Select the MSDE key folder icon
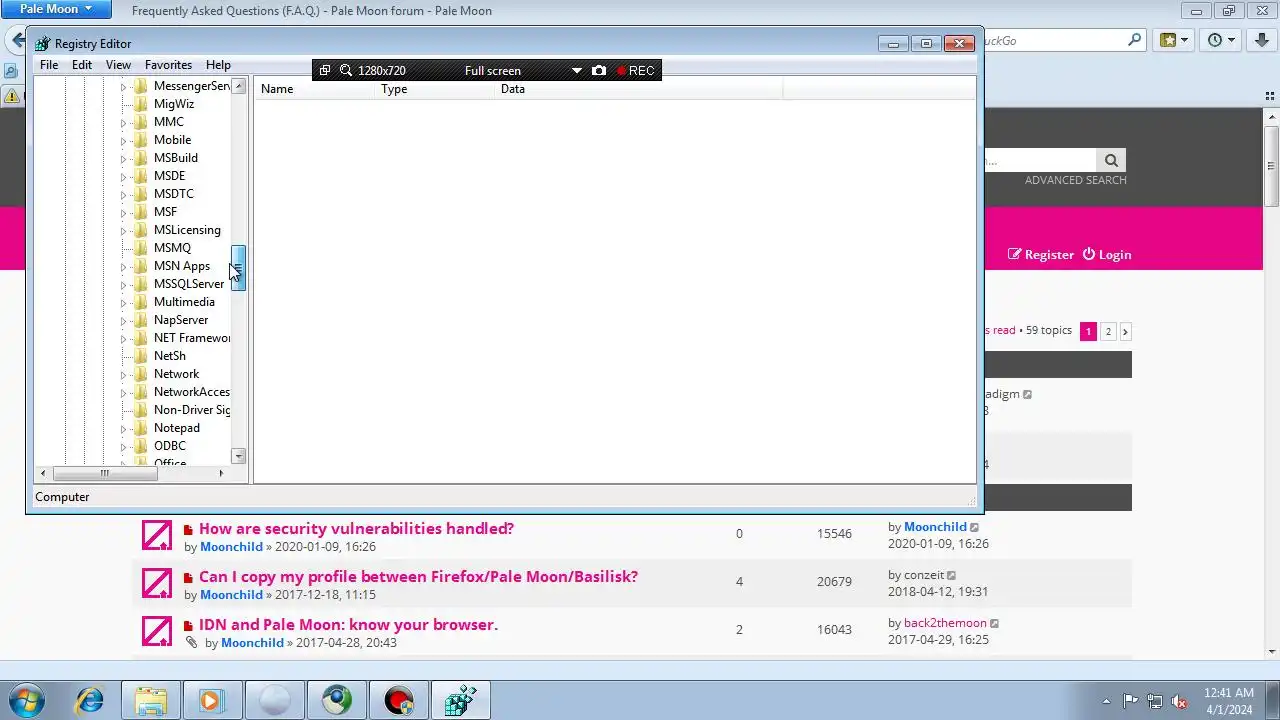Image resolution: width=1280 pixels, height=720 pixels. [141, 176]
